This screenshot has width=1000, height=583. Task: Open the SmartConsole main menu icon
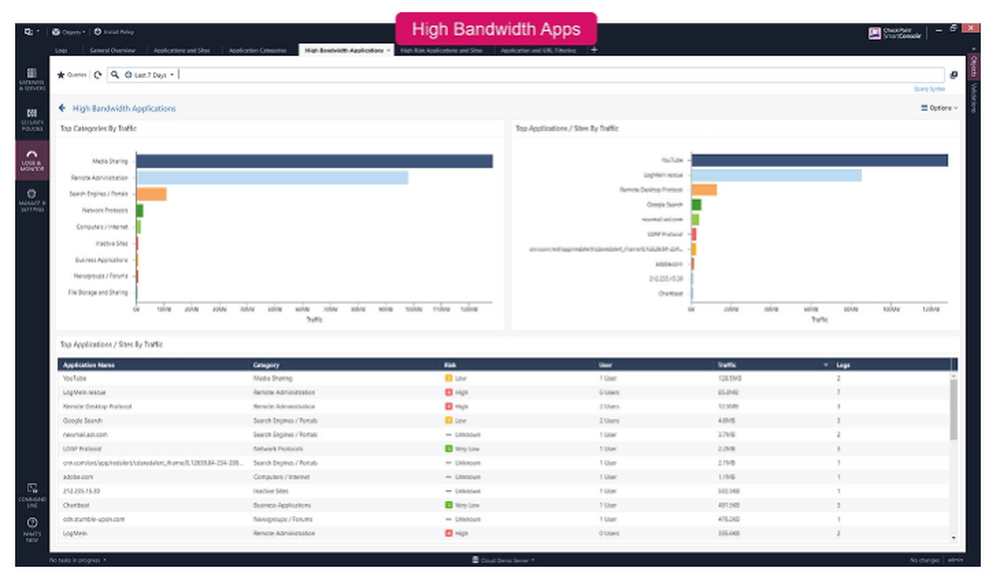click(x=31, y=31)
